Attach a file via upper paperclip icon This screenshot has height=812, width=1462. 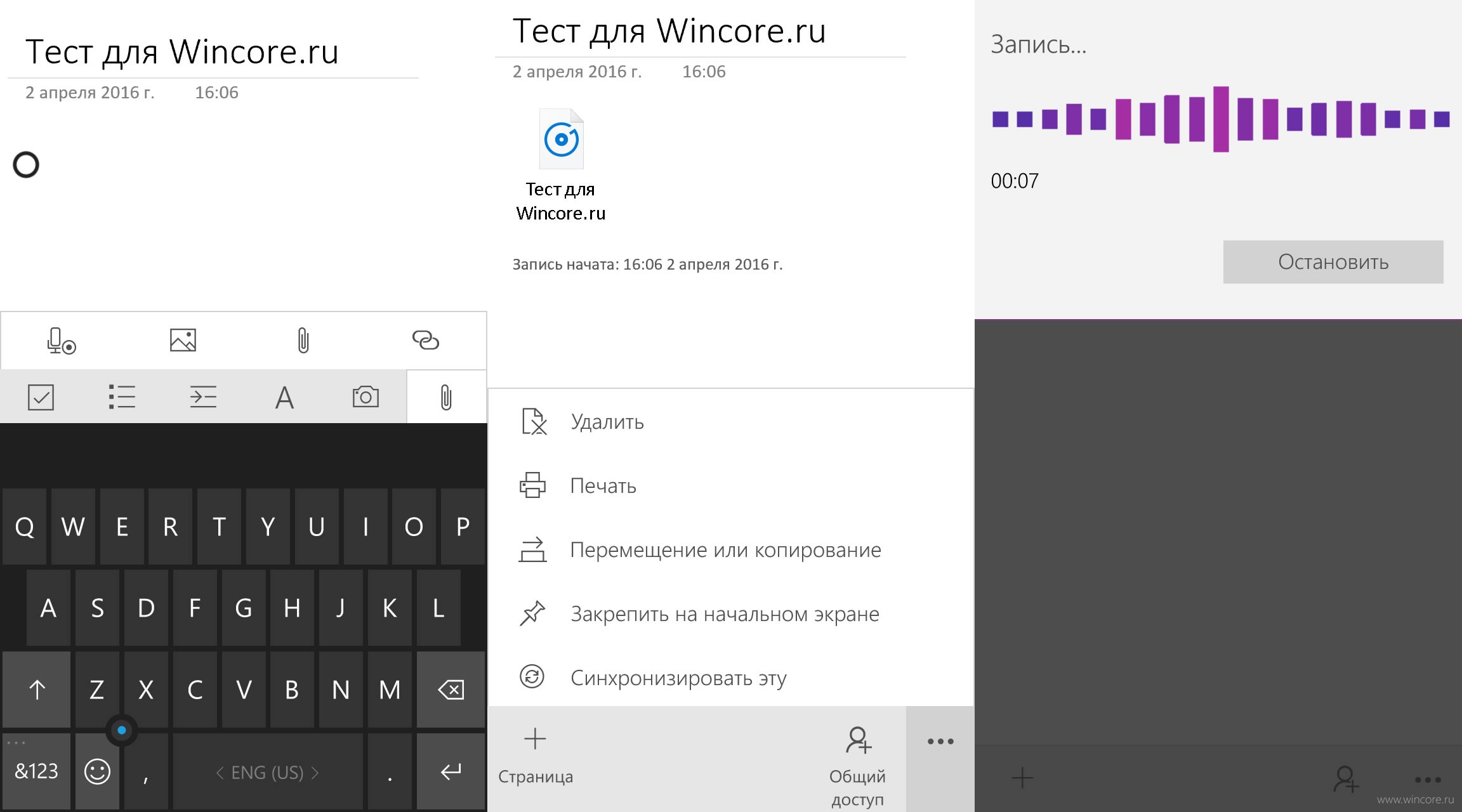click(x=303, y=340)
